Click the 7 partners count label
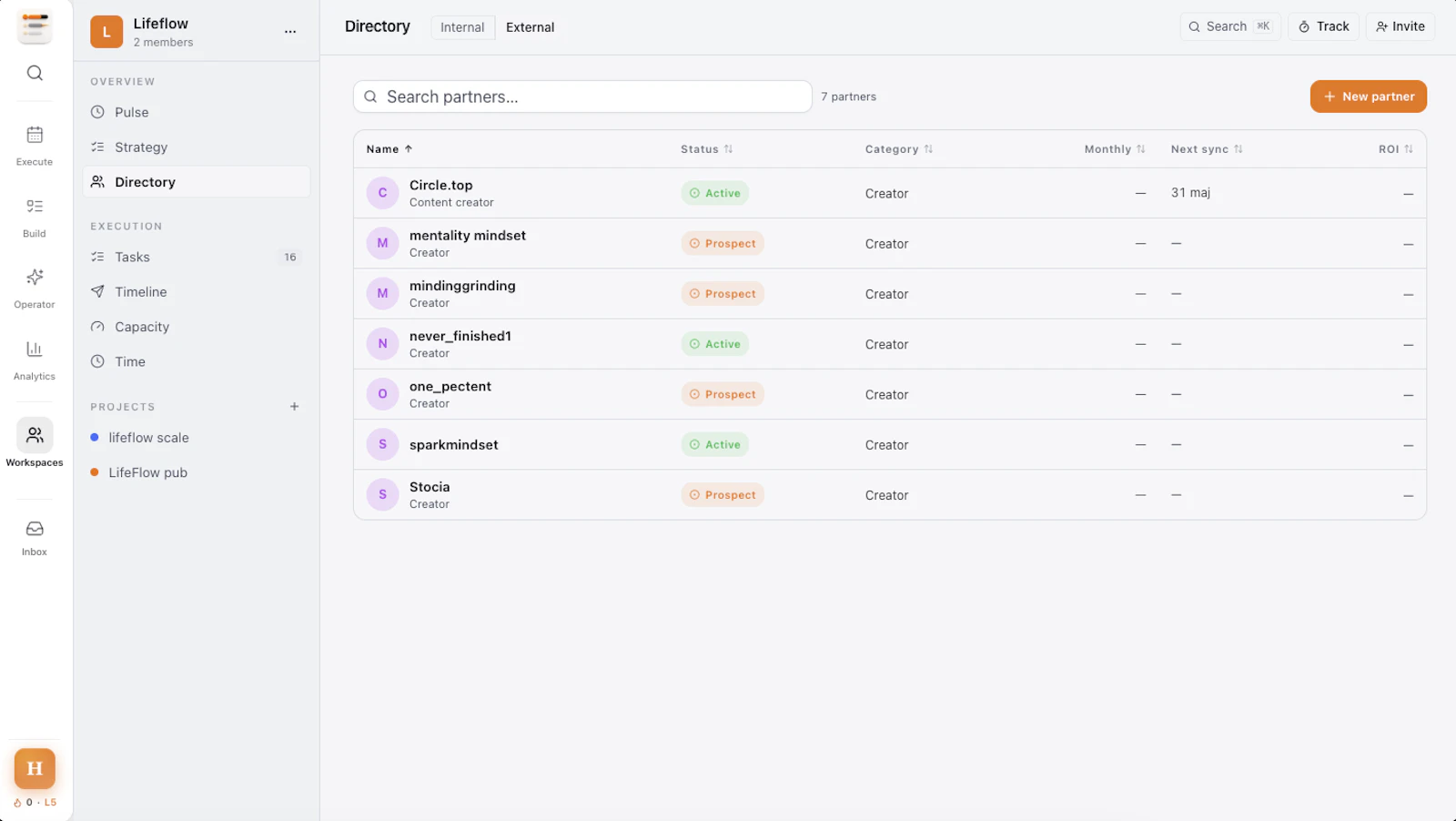 tap(848, 96)
